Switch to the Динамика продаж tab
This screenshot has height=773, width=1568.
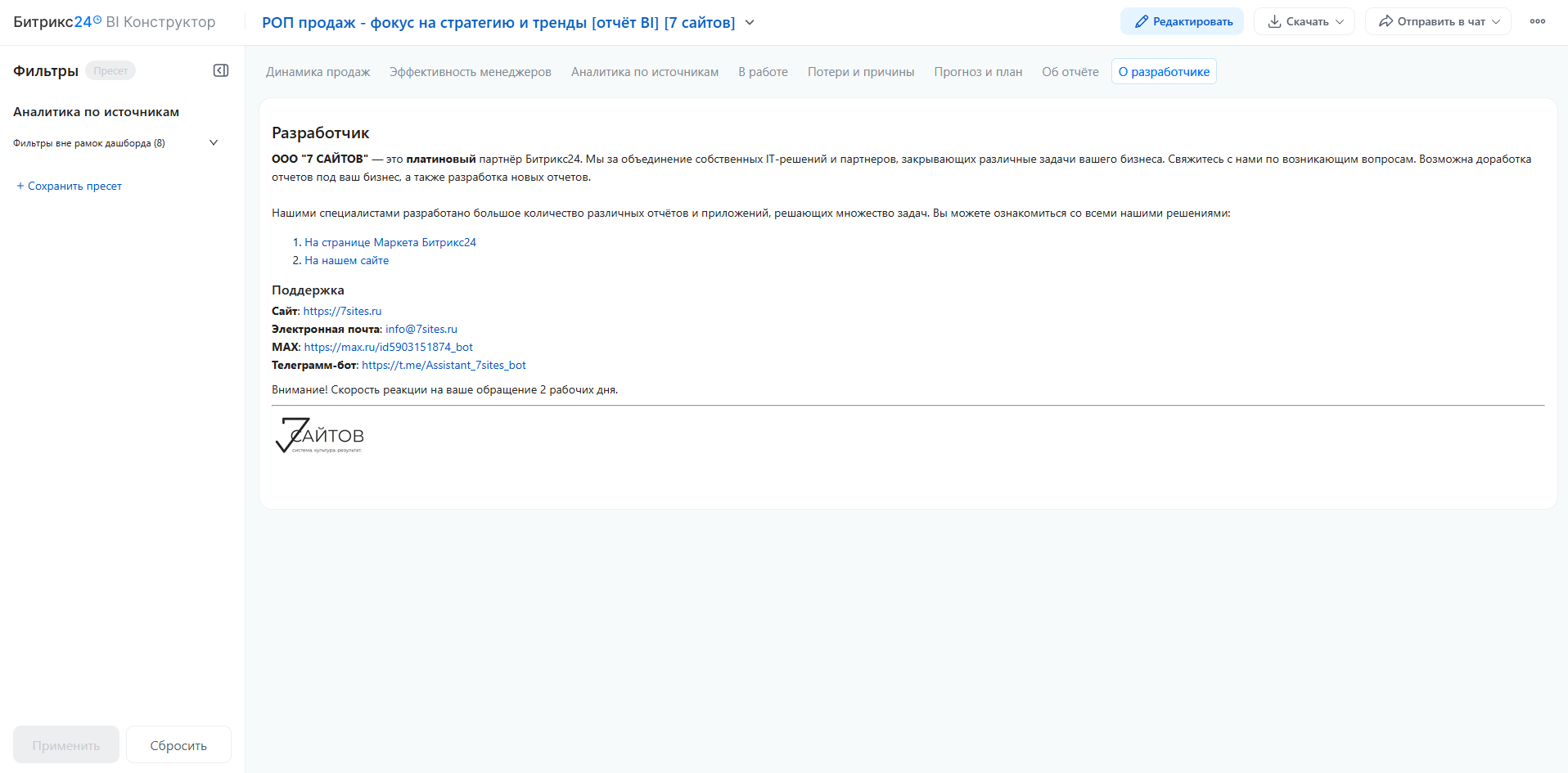click(x=318, y=72)
